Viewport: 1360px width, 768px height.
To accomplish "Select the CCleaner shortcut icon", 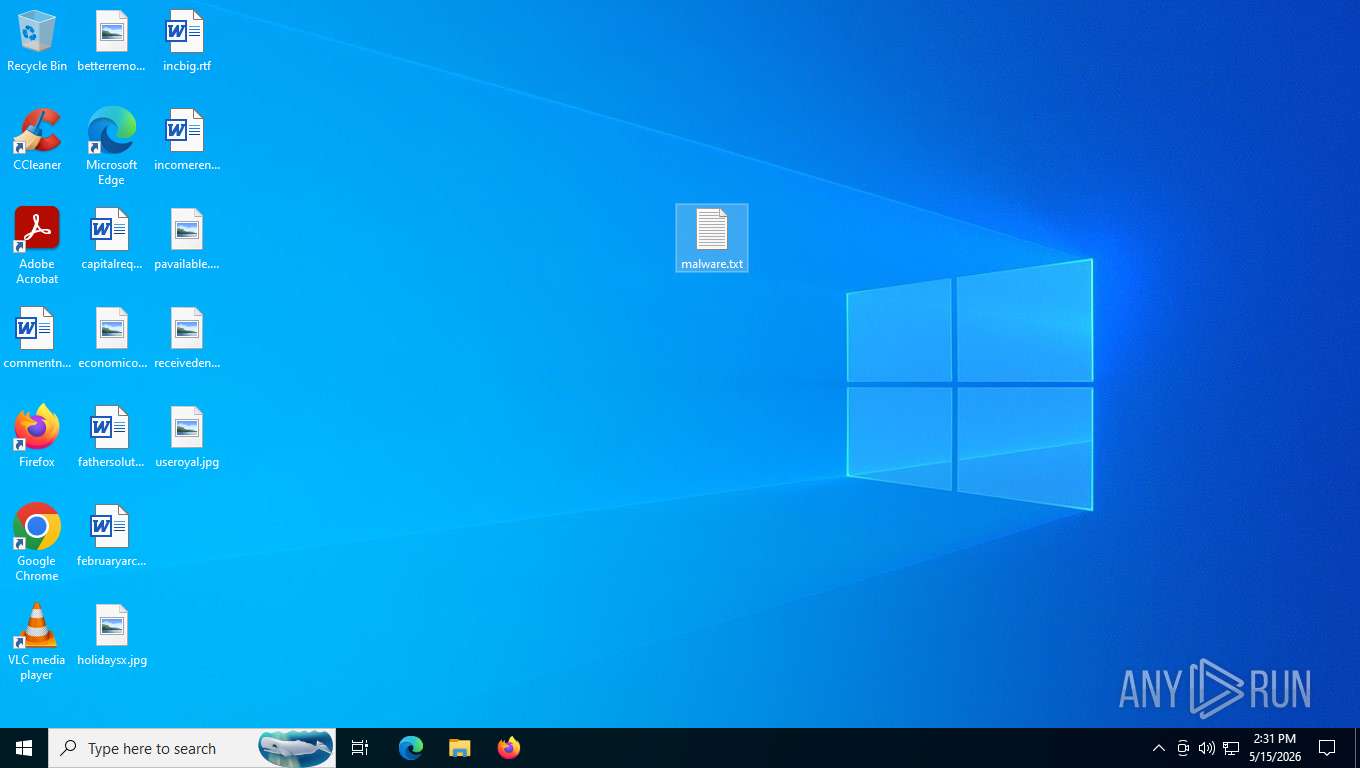I will point(37,140).
